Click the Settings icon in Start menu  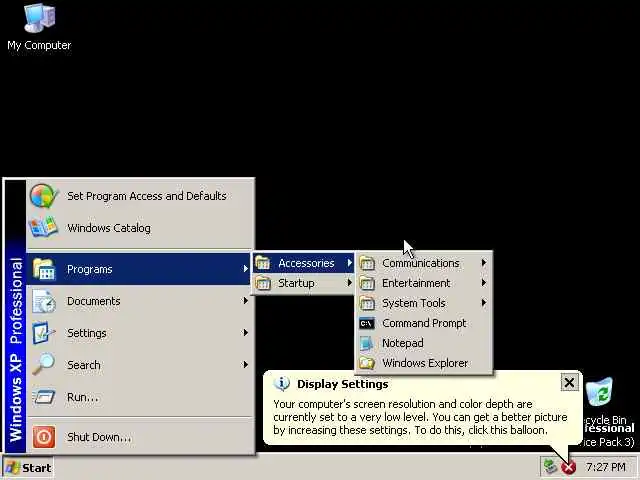pyautogui.click(x=43, y=333)
